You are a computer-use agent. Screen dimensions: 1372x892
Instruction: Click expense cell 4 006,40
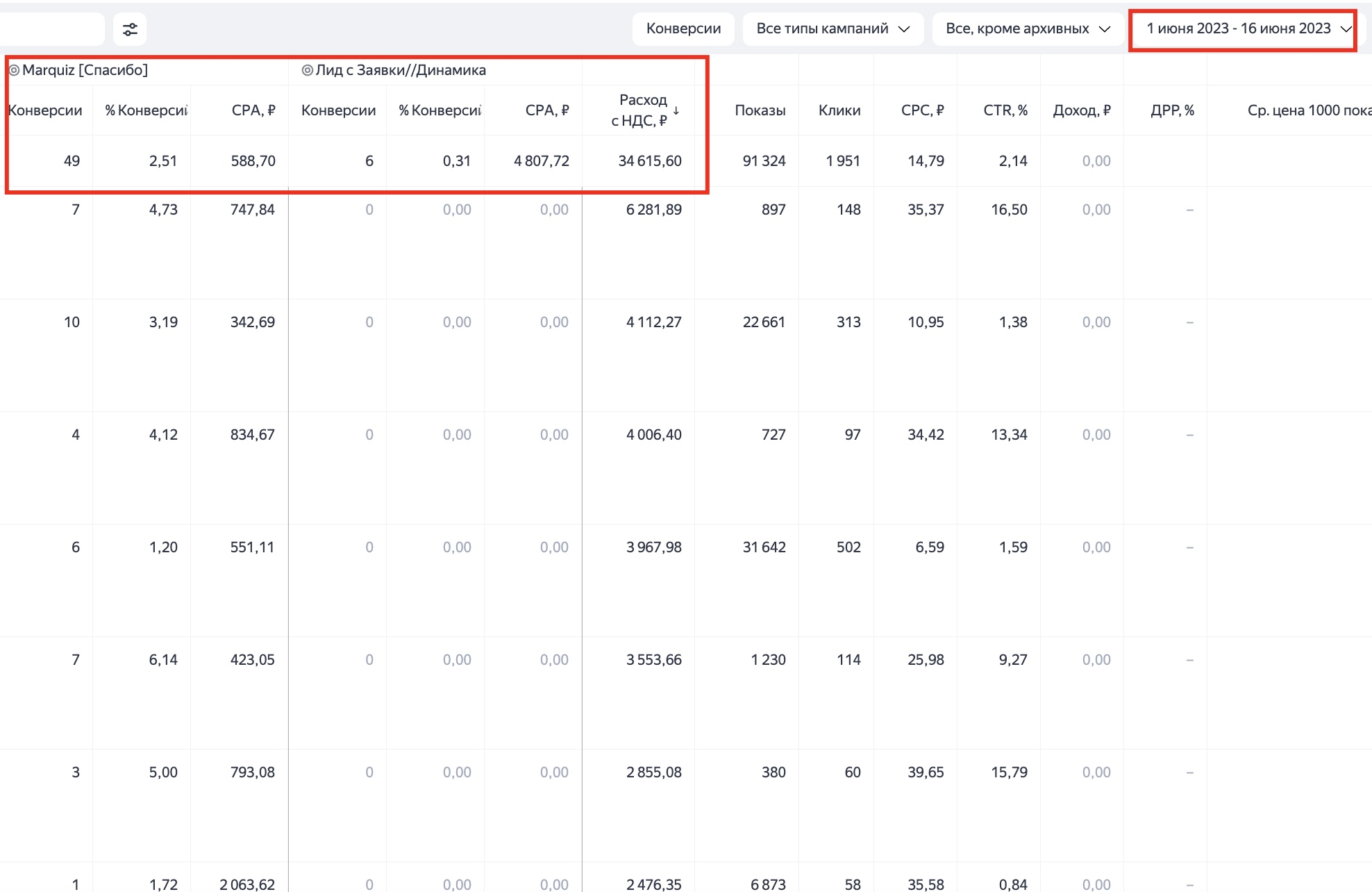tap(654, 435)
